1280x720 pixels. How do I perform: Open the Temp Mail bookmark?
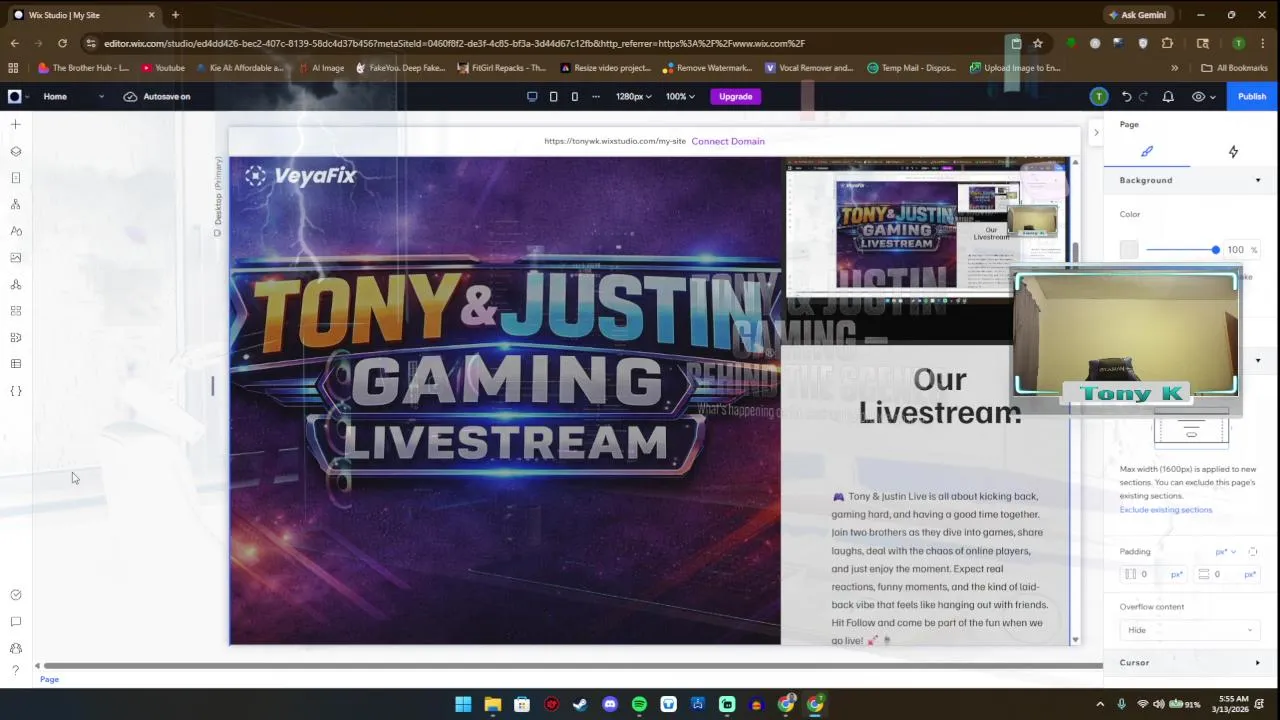911,68
